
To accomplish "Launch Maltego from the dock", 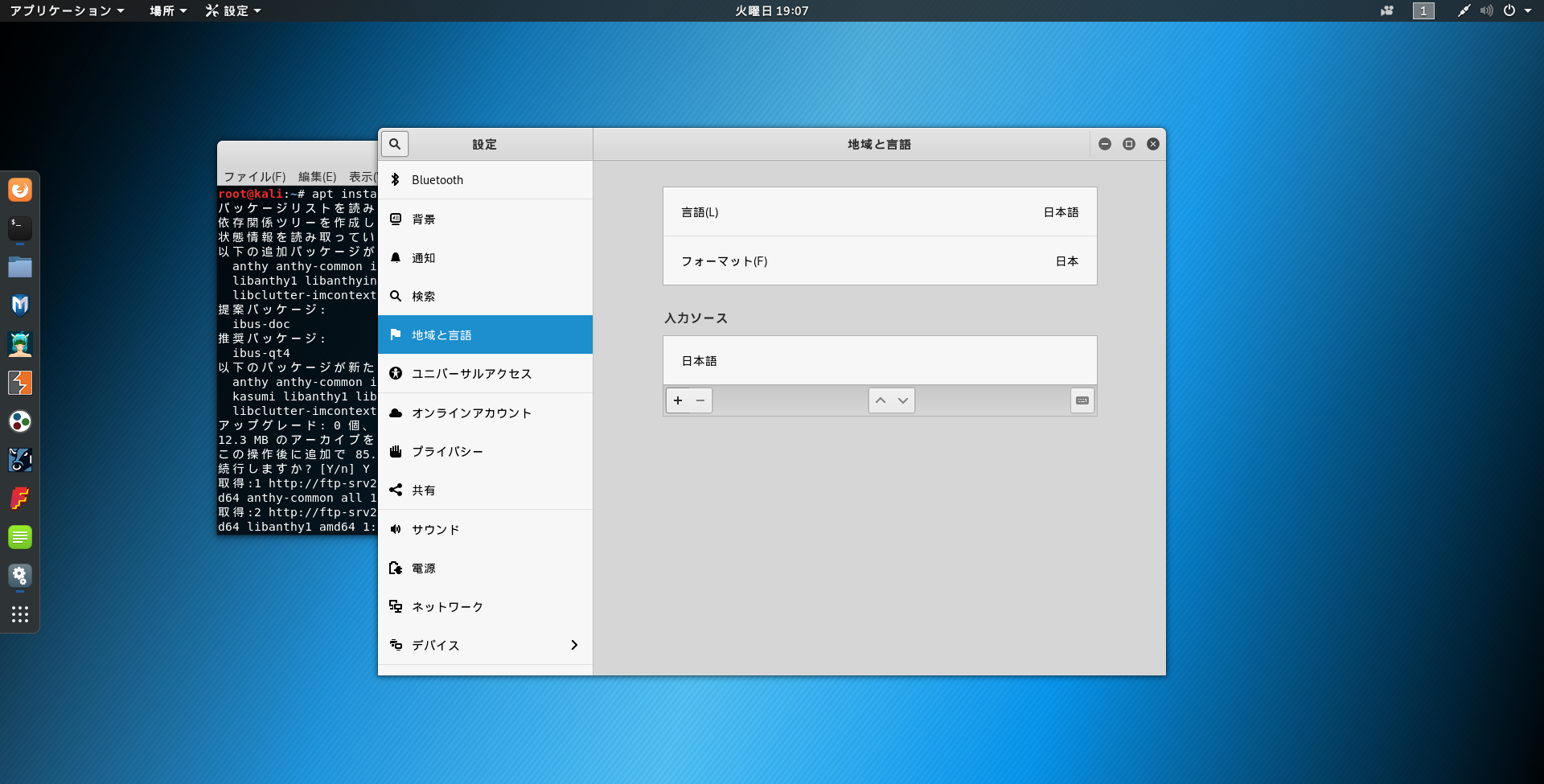I will 20,421.
